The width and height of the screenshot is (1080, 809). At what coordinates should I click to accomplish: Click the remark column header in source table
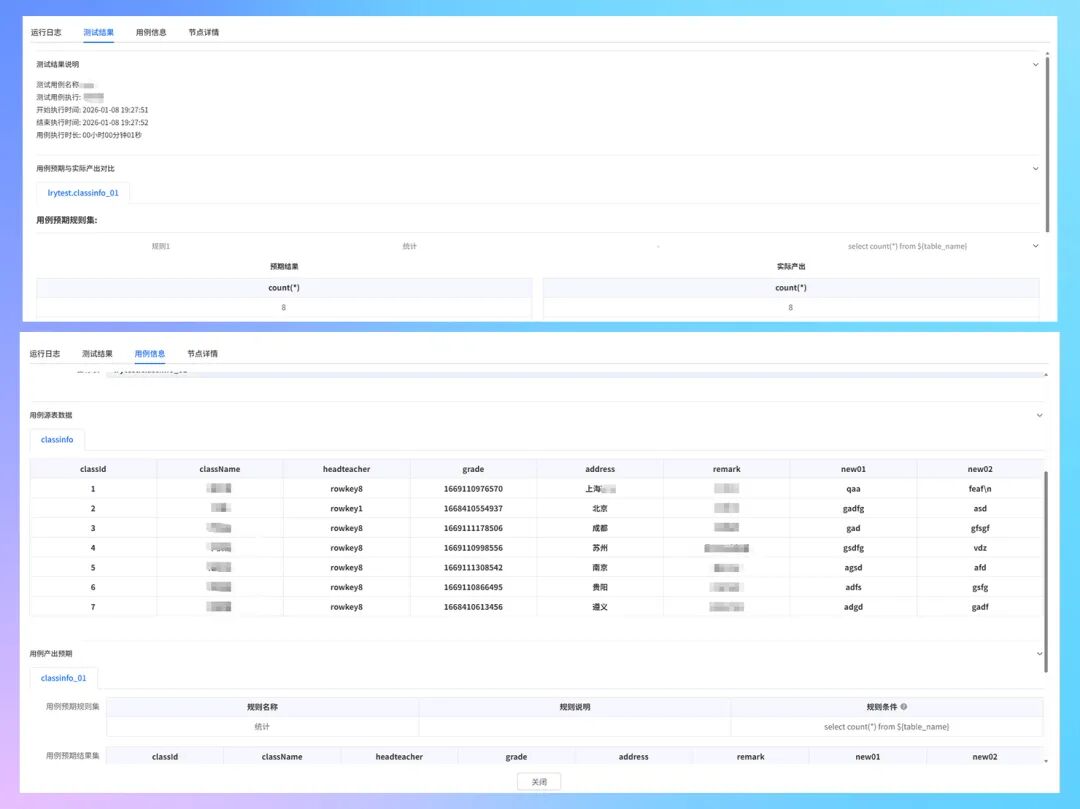click(727, 469)
